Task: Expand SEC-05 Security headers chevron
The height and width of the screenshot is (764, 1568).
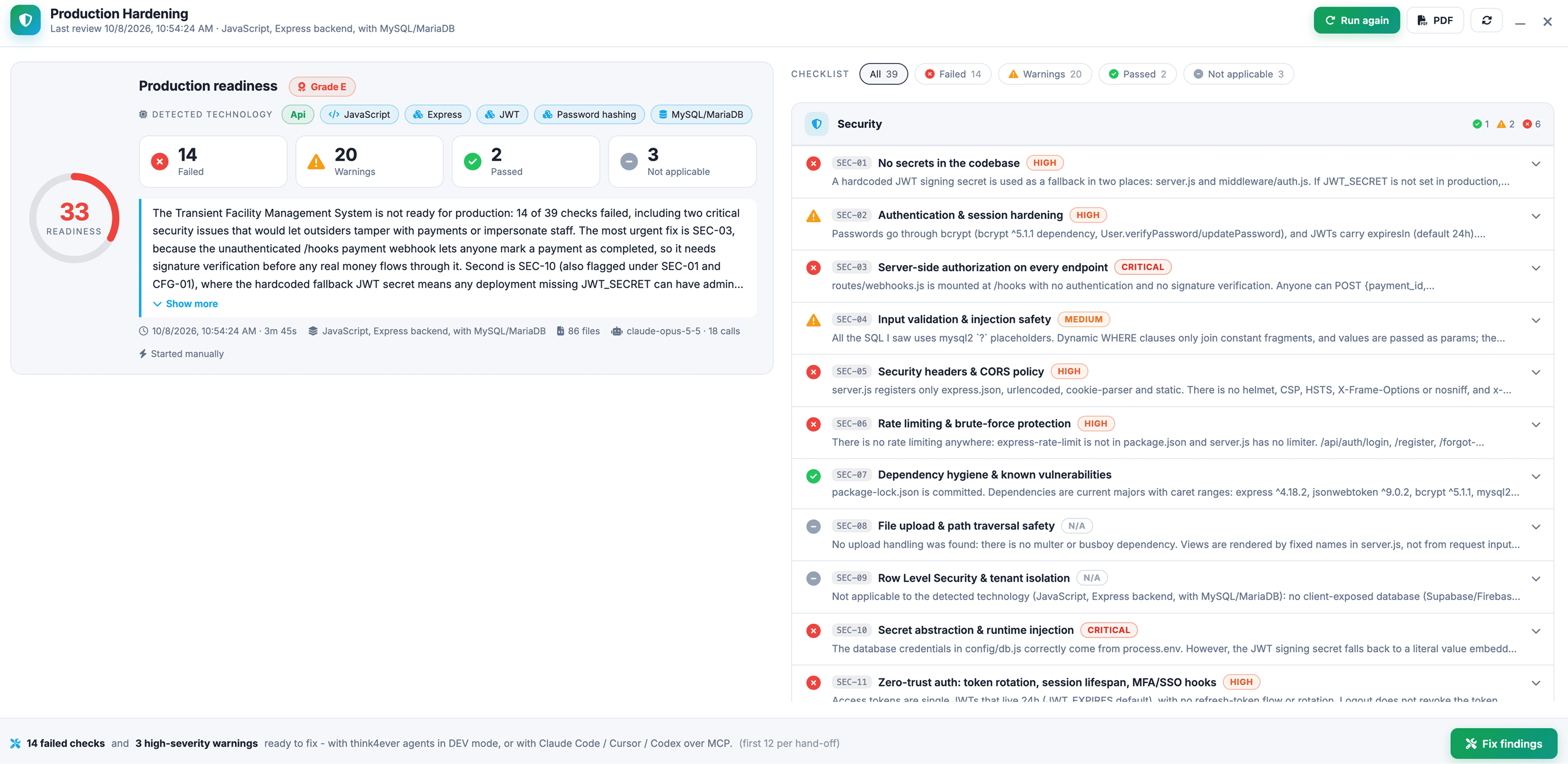Action: [1536, 372]
